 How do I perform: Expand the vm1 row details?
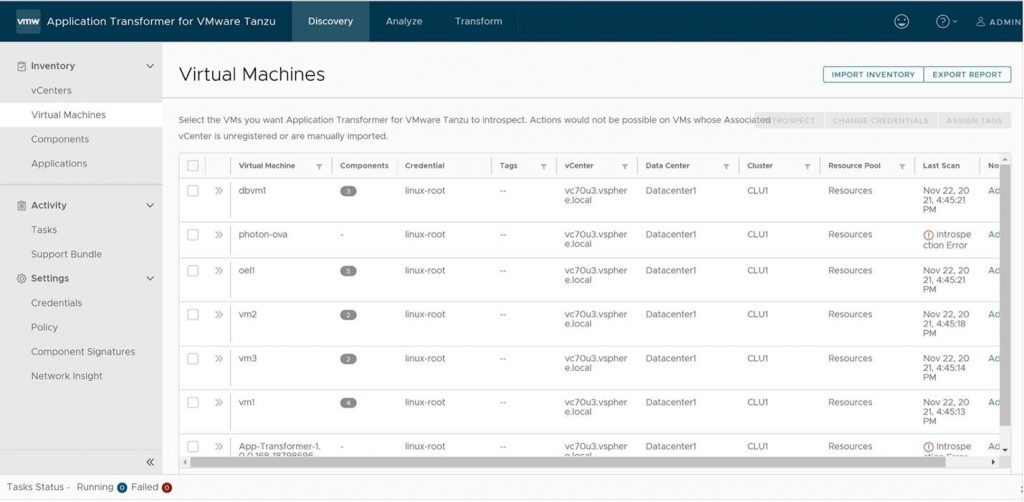[219, 402]
